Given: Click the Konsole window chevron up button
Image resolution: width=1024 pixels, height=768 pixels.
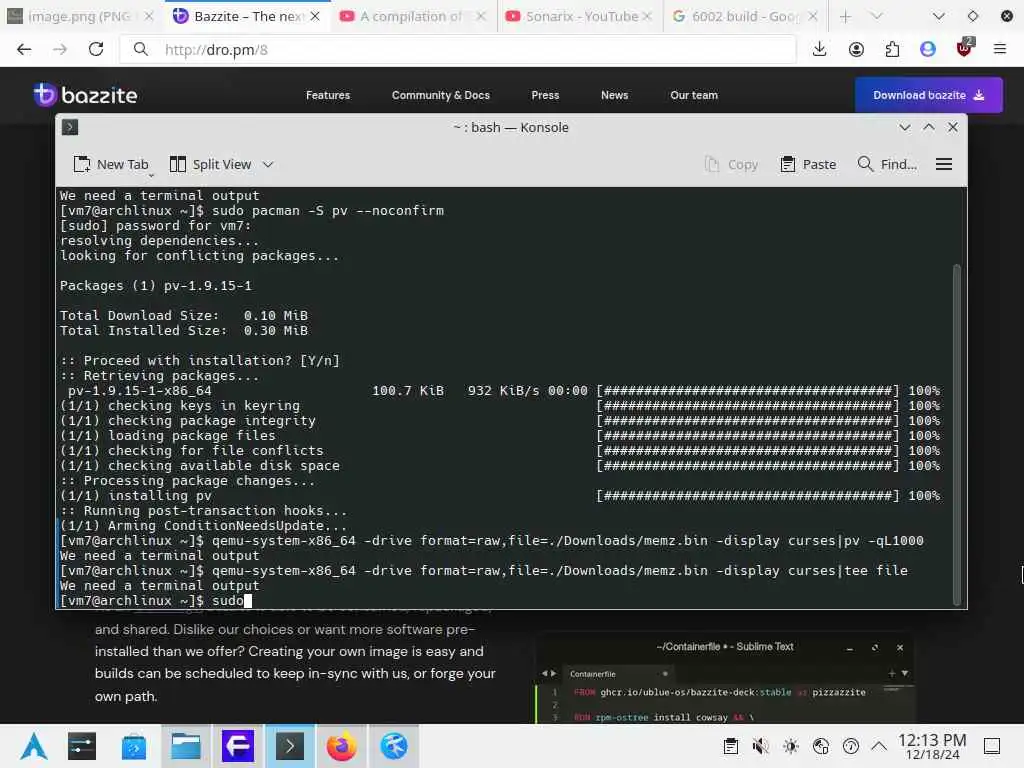Looking at the screenshot, I should (x=929, y=127).
